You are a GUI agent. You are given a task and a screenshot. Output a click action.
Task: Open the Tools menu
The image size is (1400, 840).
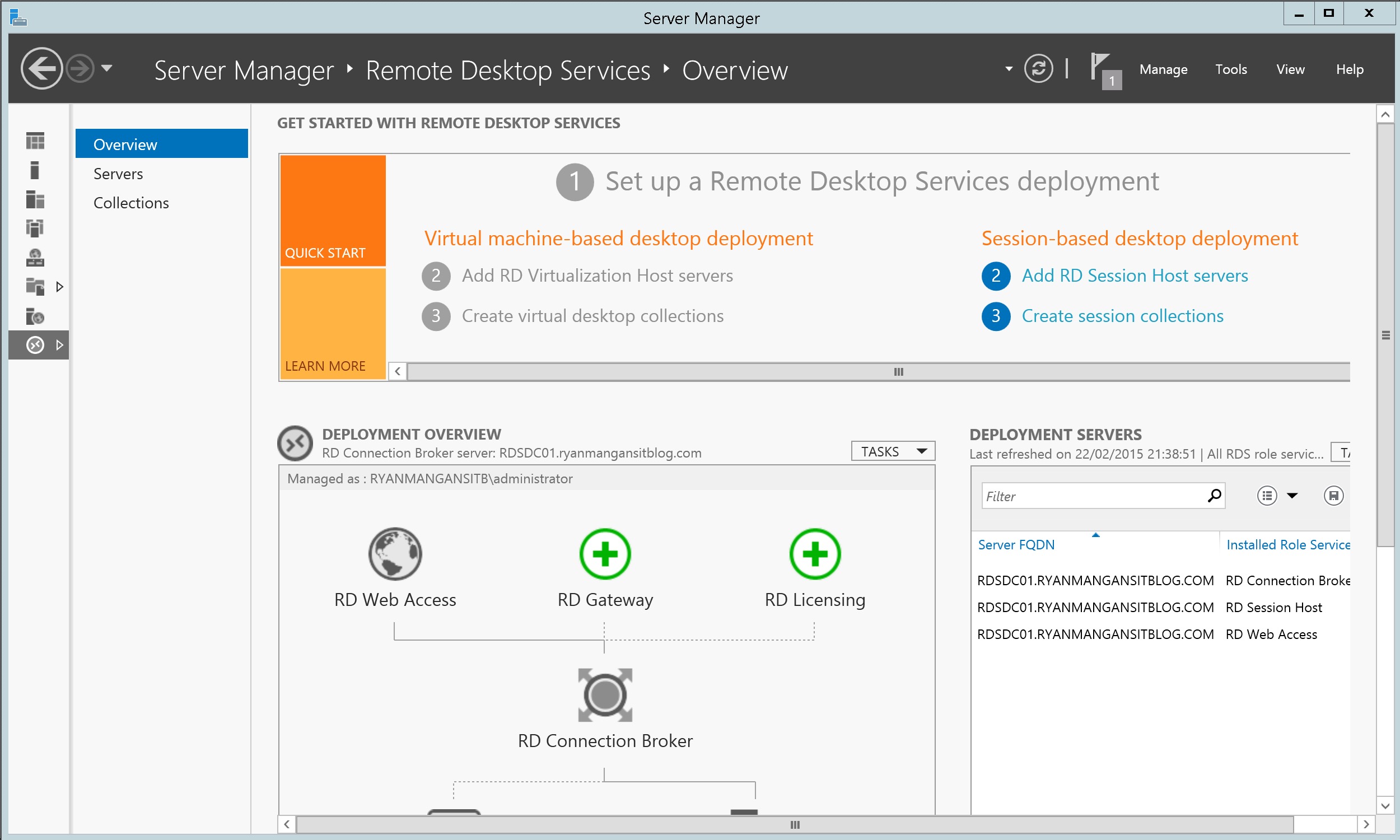coord(1231,69)
